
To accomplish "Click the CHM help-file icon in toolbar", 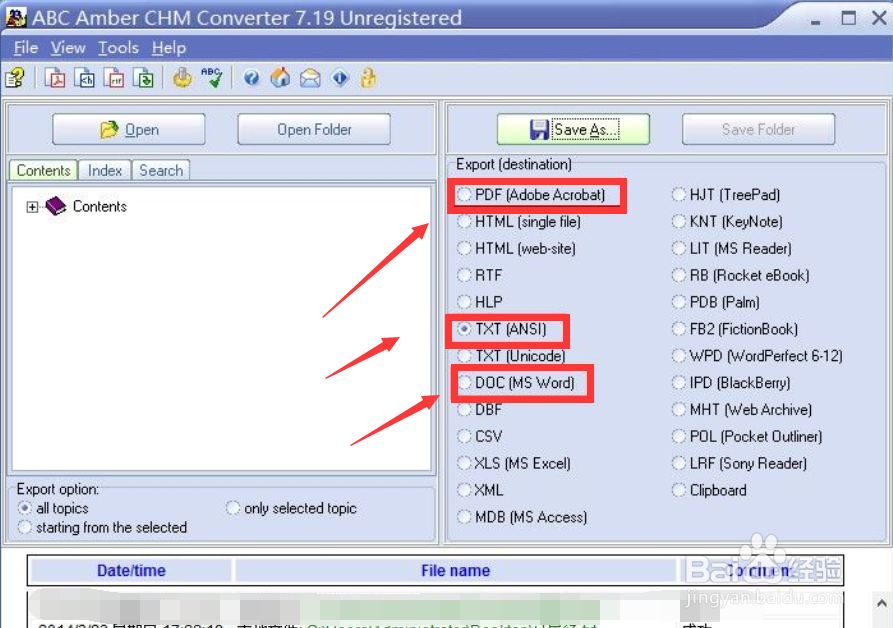I will (15, 77).
